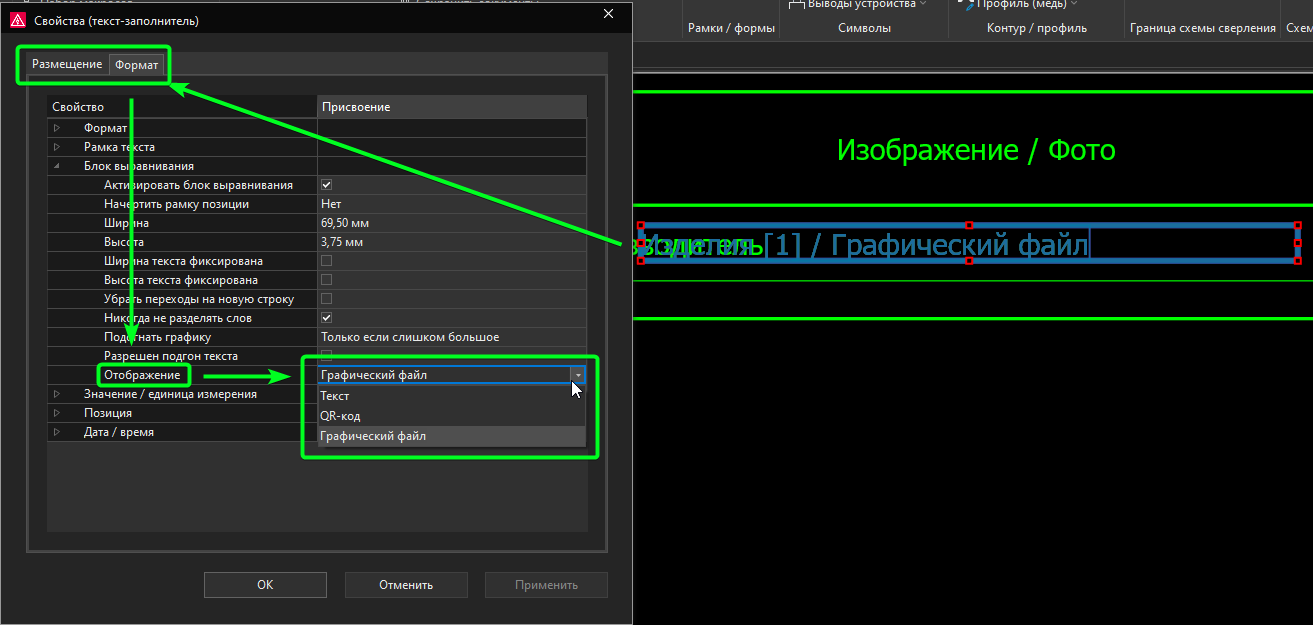Screen dimensions: 1313x625
Task: Expand the Значение / единица измерения group
Action: click(x=57, y=394)
